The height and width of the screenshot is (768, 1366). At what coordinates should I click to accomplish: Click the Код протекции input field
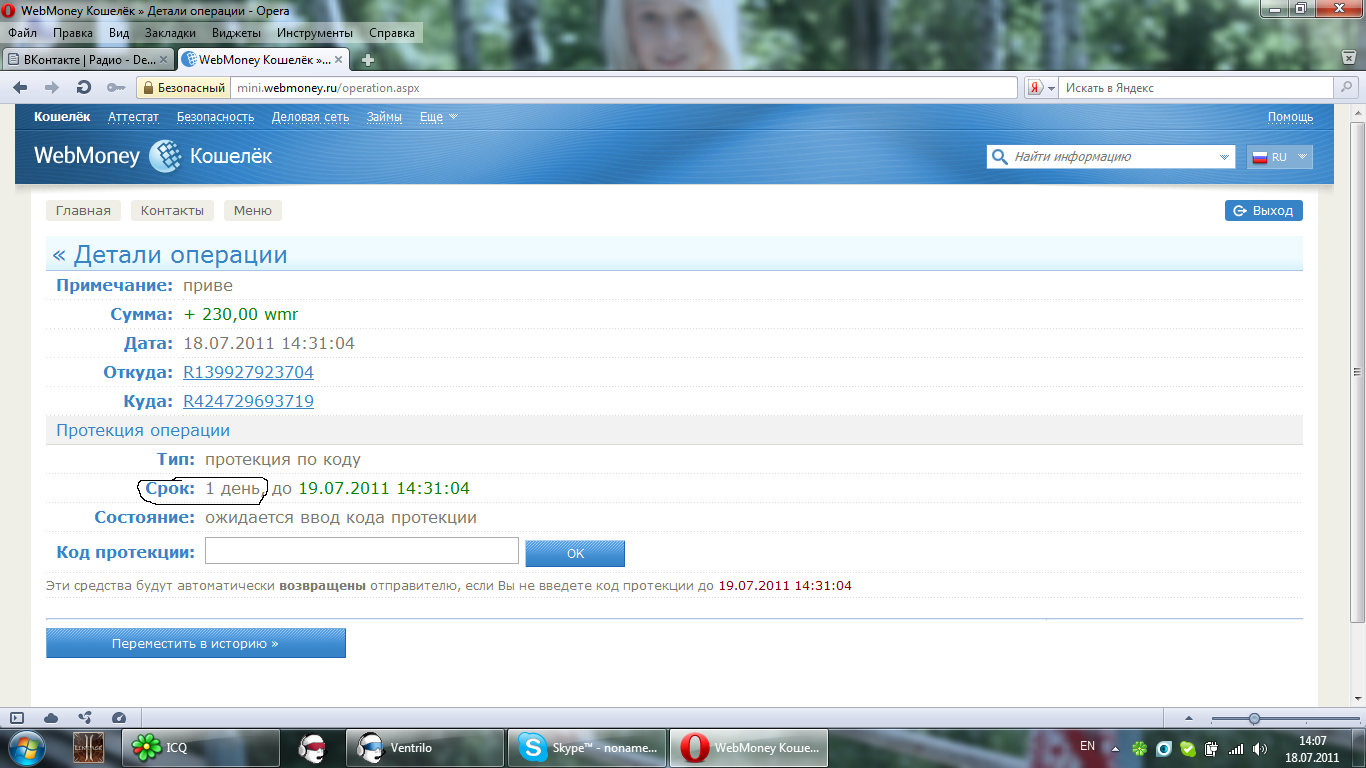click(362, 551)
